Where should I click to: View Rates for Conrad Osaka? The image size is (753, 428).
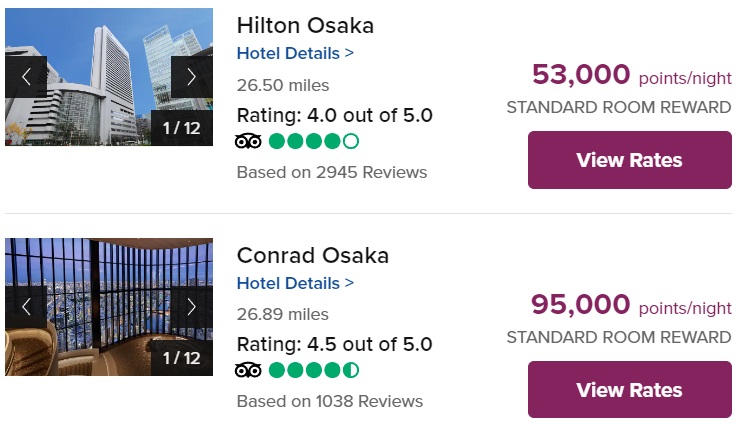[x=629, y=390]
